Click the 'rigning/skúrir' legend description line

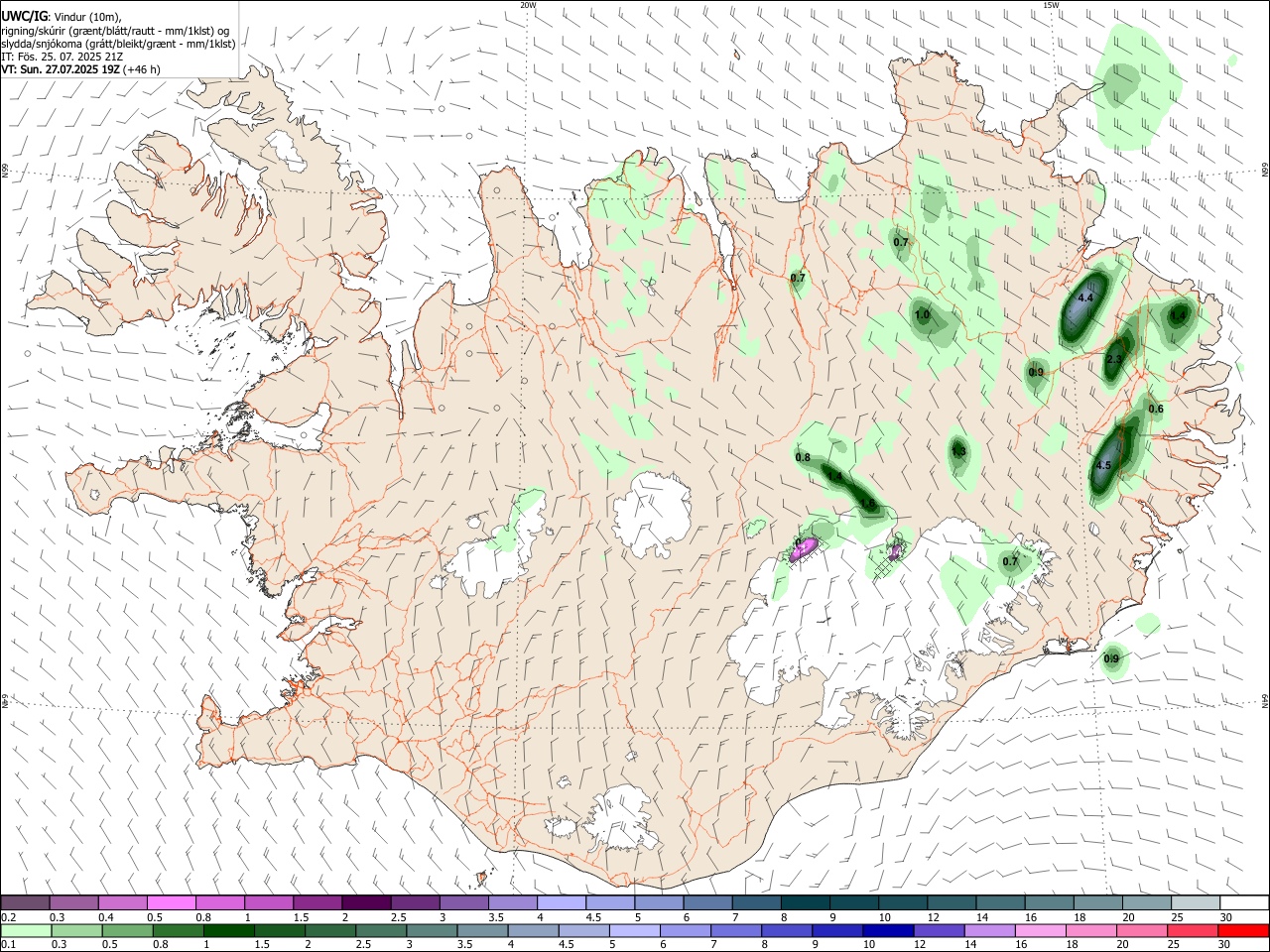[x=115, y=31]
